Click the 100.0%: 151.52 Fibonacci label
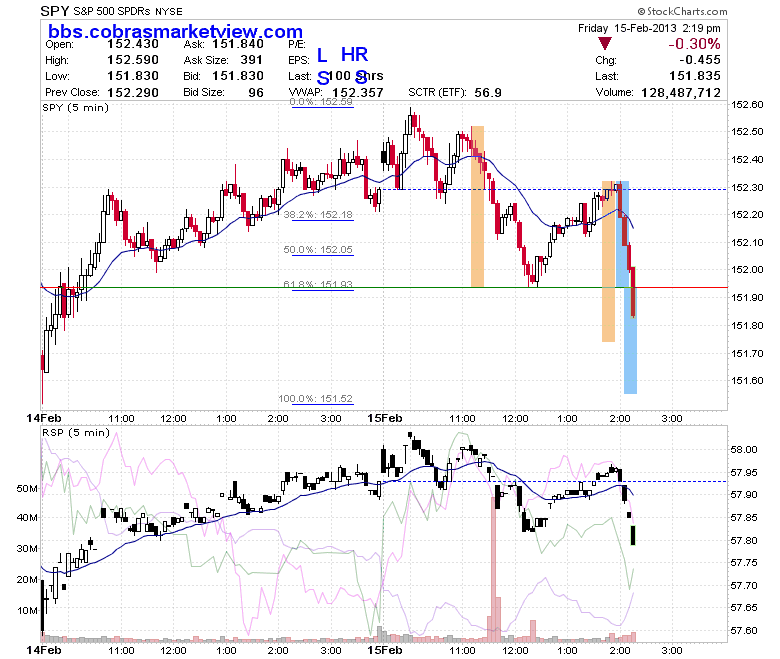 point(315,398)
